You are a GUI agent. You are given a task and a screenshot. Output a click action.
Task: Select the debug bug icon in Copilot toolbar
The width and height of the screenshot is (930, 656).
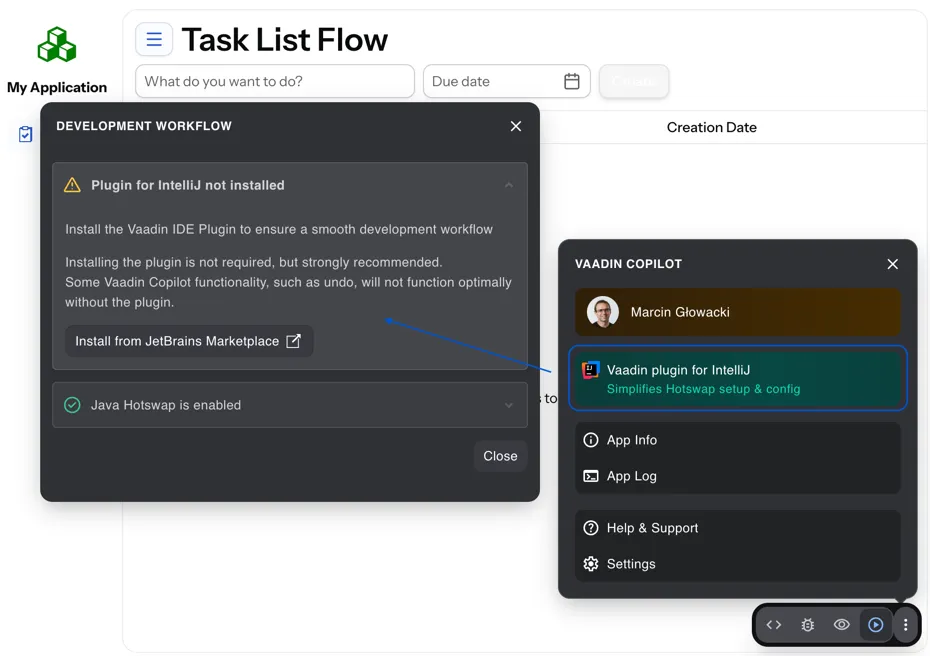point(807,624)
